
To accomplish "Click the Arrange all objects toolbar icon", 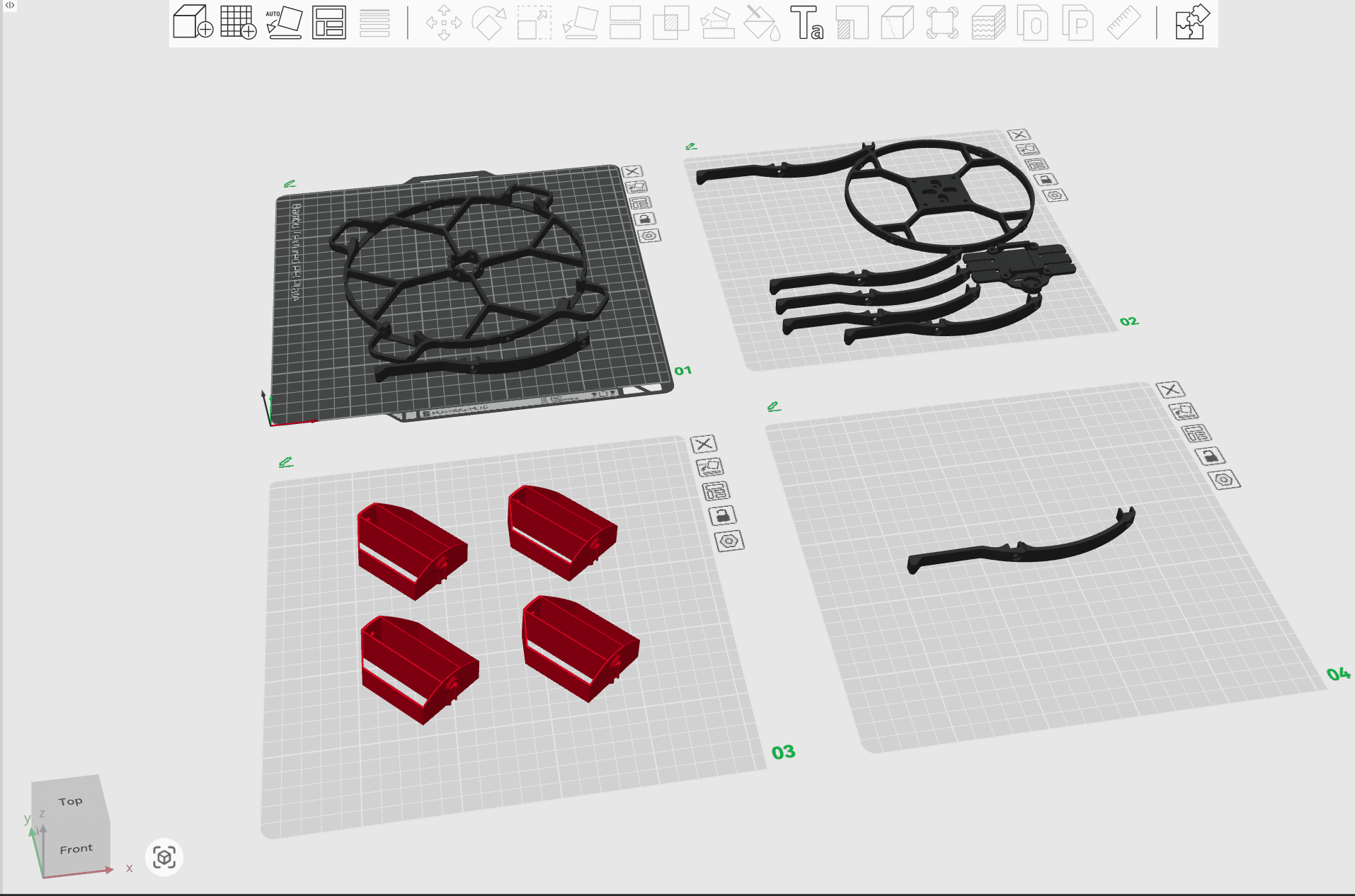I will (329, 22).
